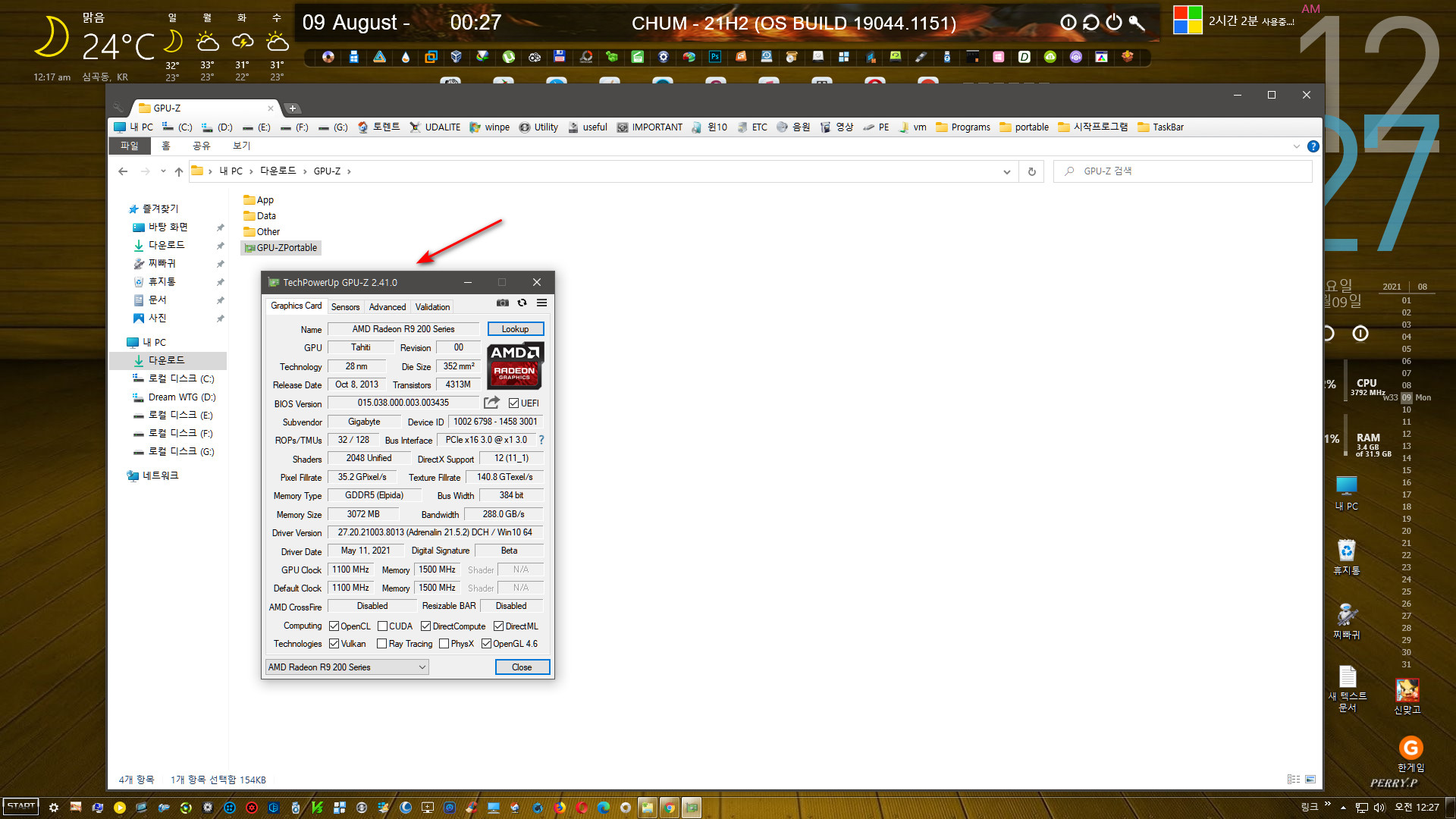
Task: Click the AMD Radeon Graphics logo
Action: [x=515, y=366]
